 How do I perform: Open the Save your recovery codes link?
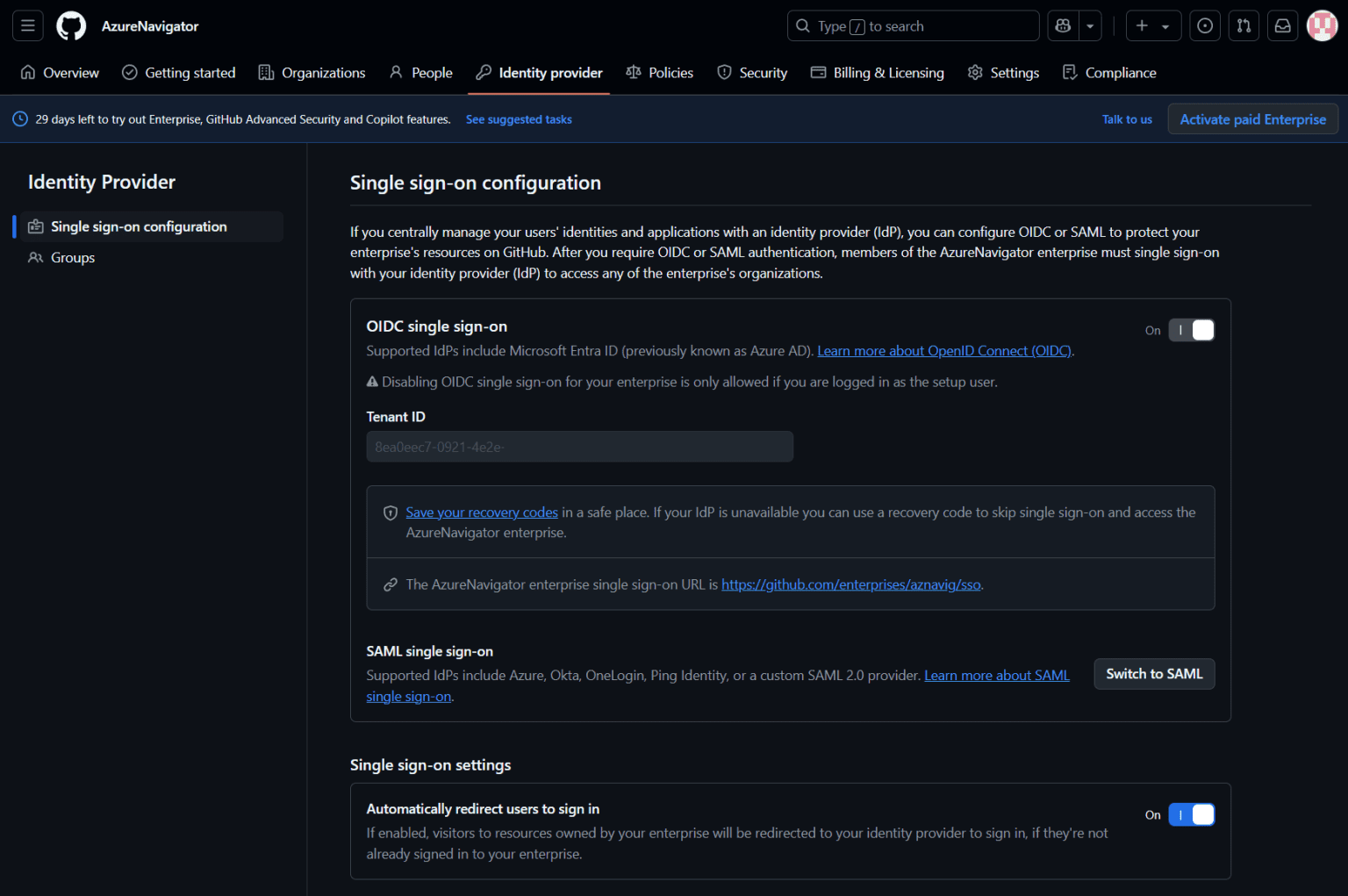point(482,512)
